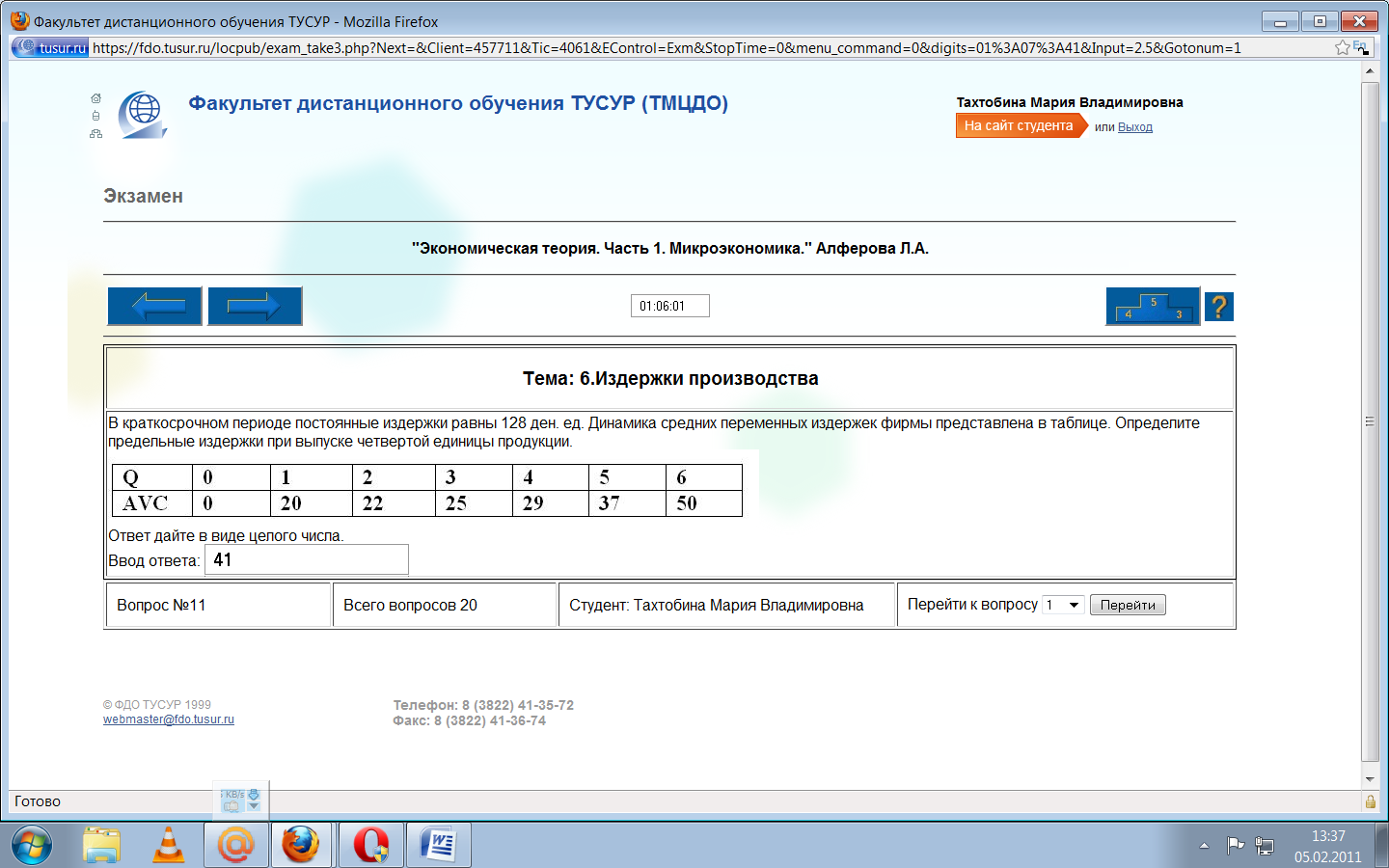The width and height of the screenshot is (1389, 868).
Task: Click download speed widget in status bar
Action: pyautogui.click(x=240, y=800)
